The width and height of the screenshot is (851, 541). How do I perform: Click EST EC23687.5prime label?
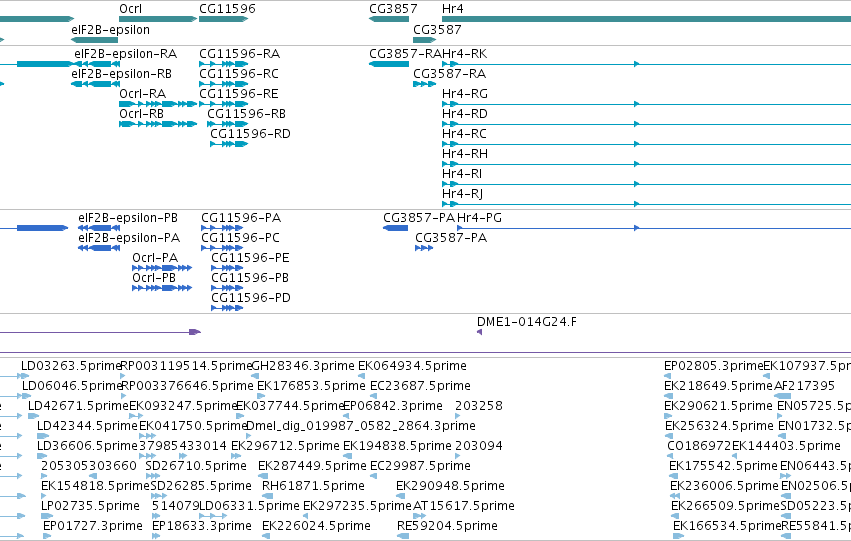(x=420, y=386)
